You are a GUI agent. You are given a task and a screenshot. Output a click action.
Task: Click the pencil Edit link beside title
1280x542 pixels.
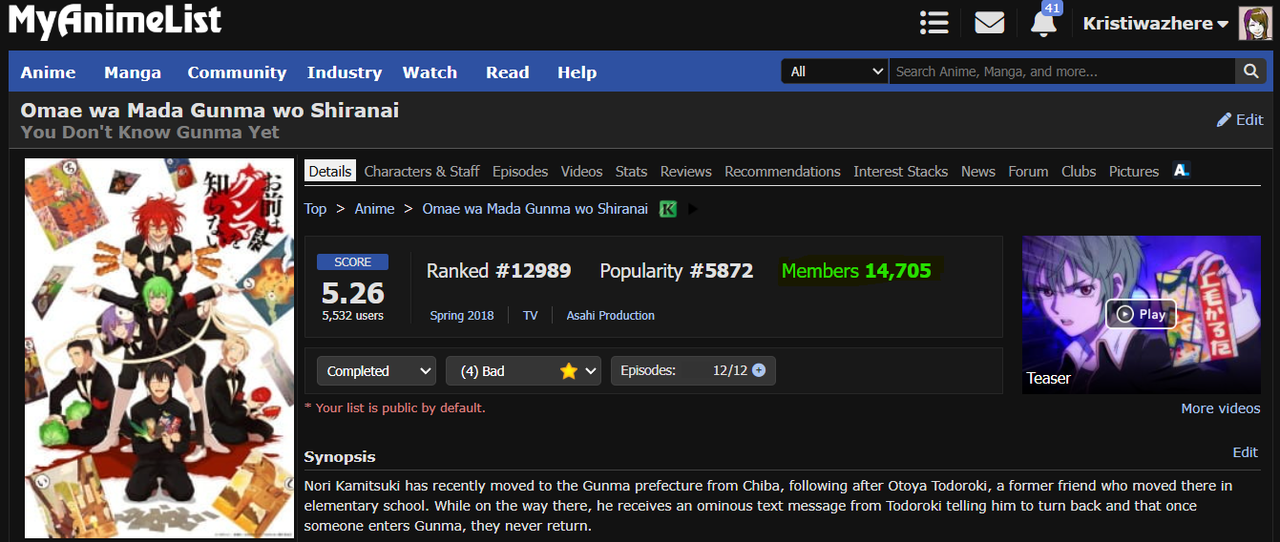(x=1240, y=120)
